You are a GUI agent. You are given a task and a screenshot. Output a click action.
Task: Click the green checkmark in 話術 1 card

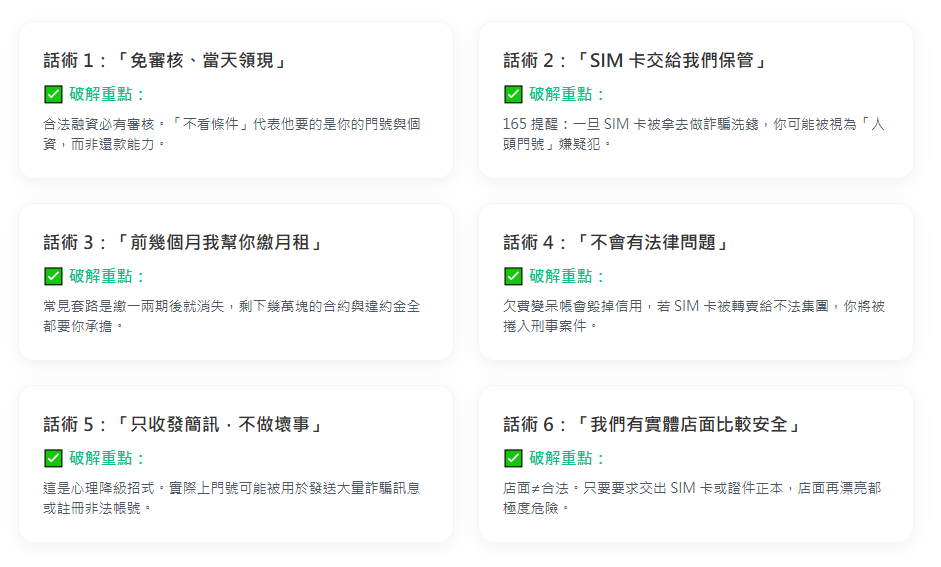pos(53,94)
